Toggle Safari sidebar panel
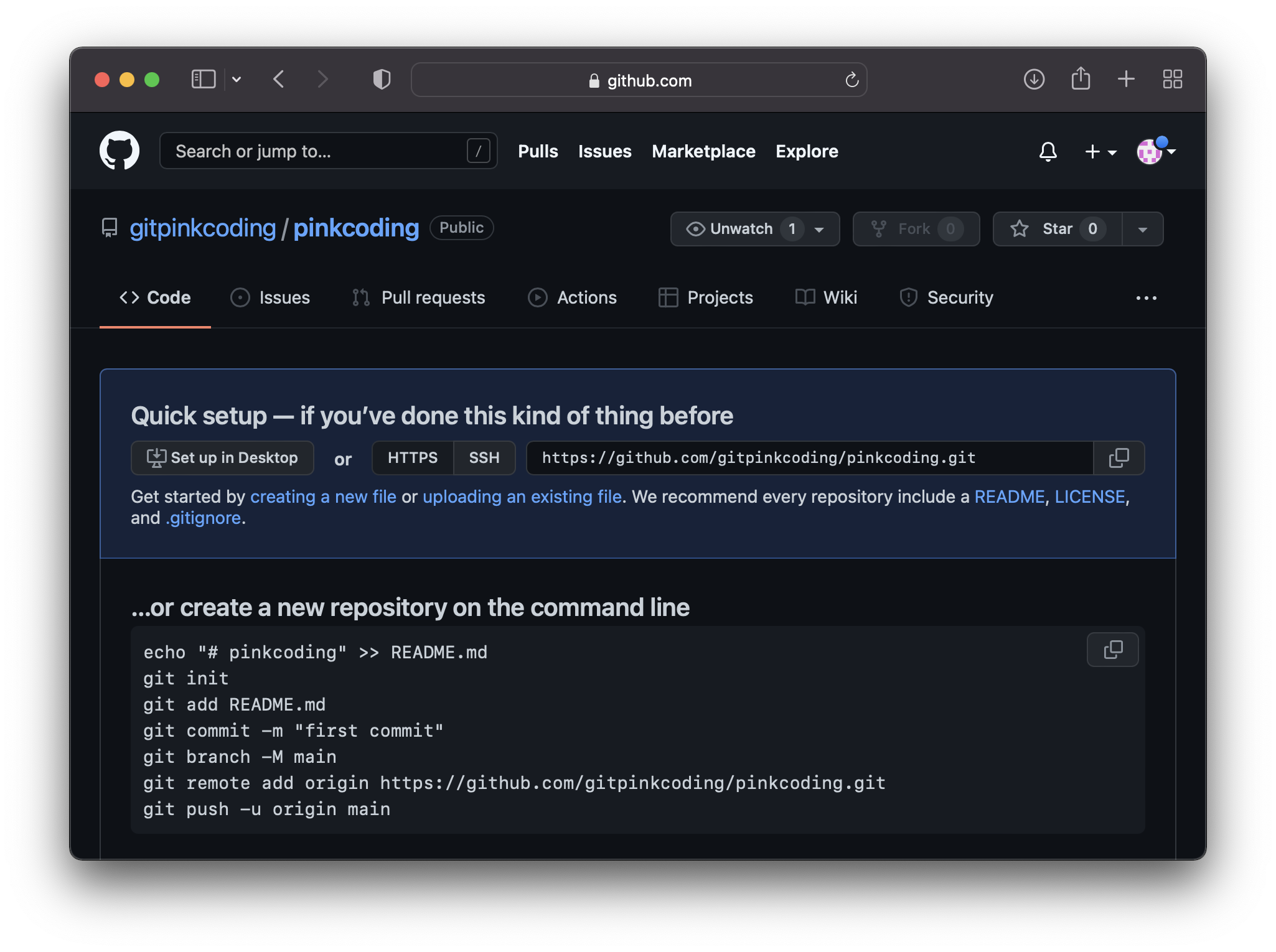The image size is (1276, 952). (204, 79)
